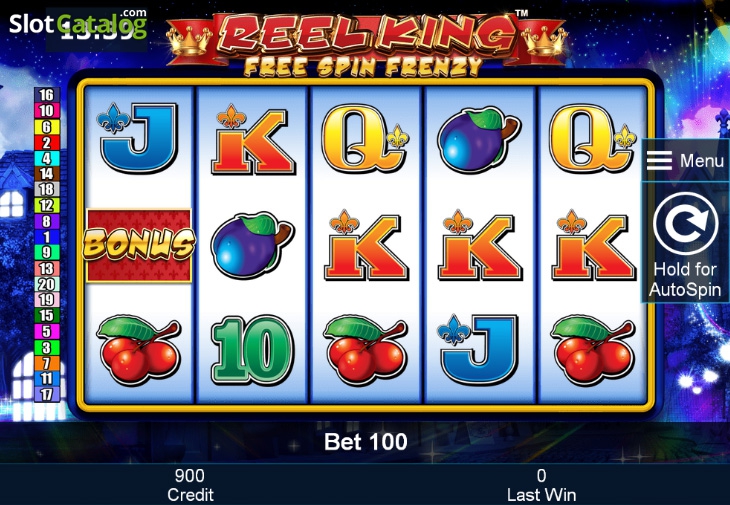This screenshot has width=730, height=505.
Task: Click the Q symbol on the third reel
Action: 365,138
